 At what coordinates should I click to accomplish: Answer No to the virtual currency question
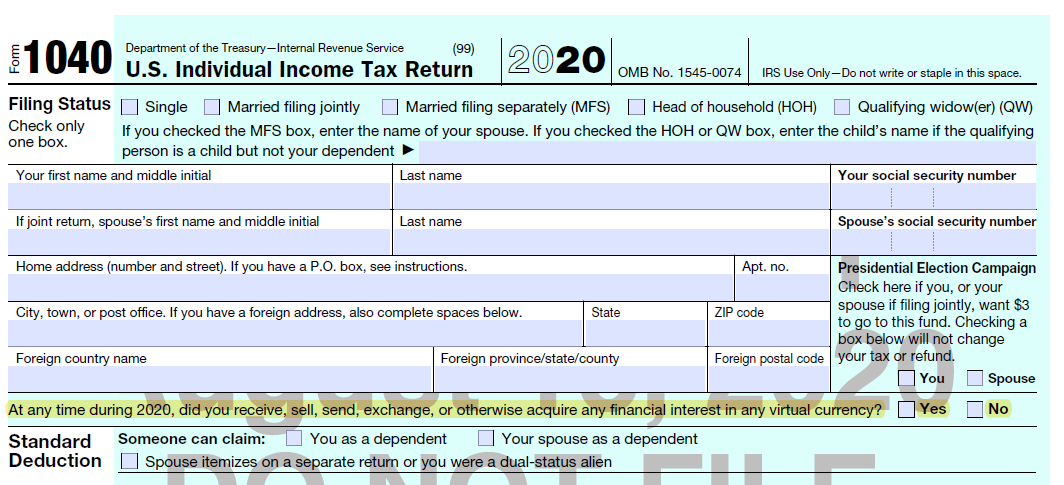(975, 410)
